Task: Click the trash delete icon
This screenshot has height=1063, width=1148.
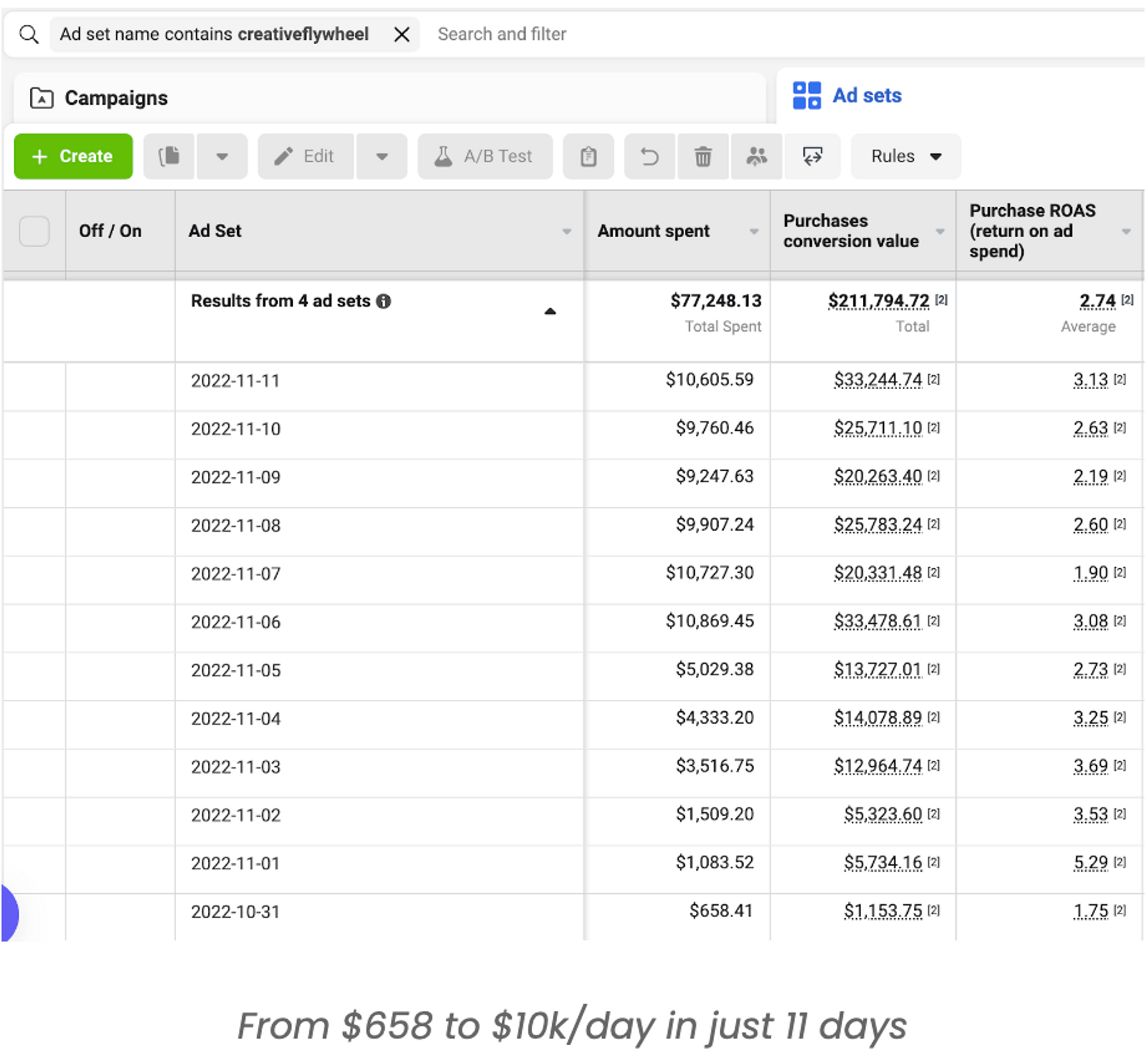Action: click(703, 157)
